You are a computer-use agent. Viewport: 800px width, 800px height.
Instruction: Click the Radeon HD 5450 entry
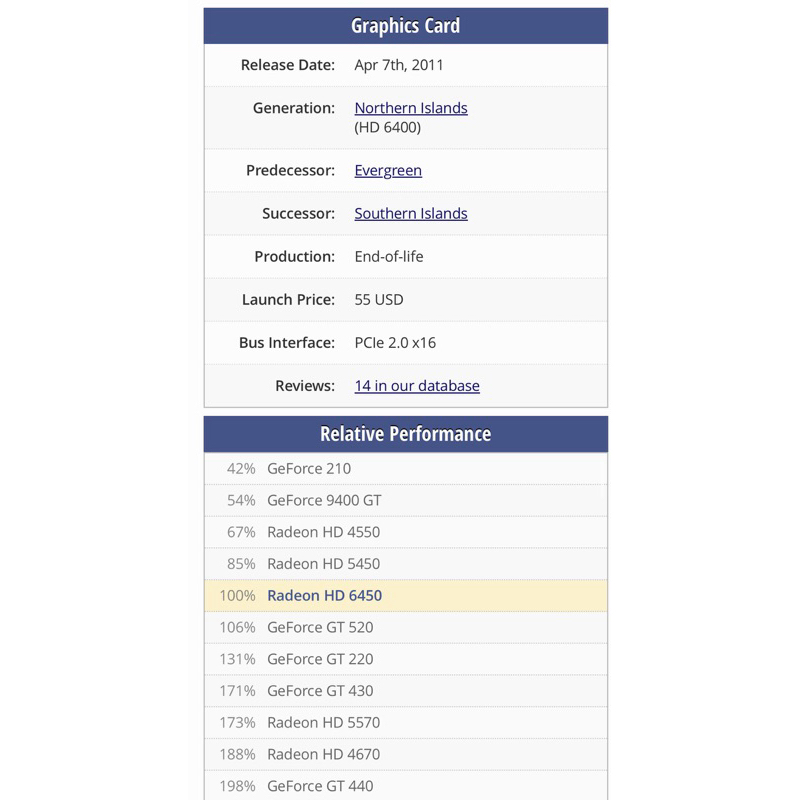[323, 564]
